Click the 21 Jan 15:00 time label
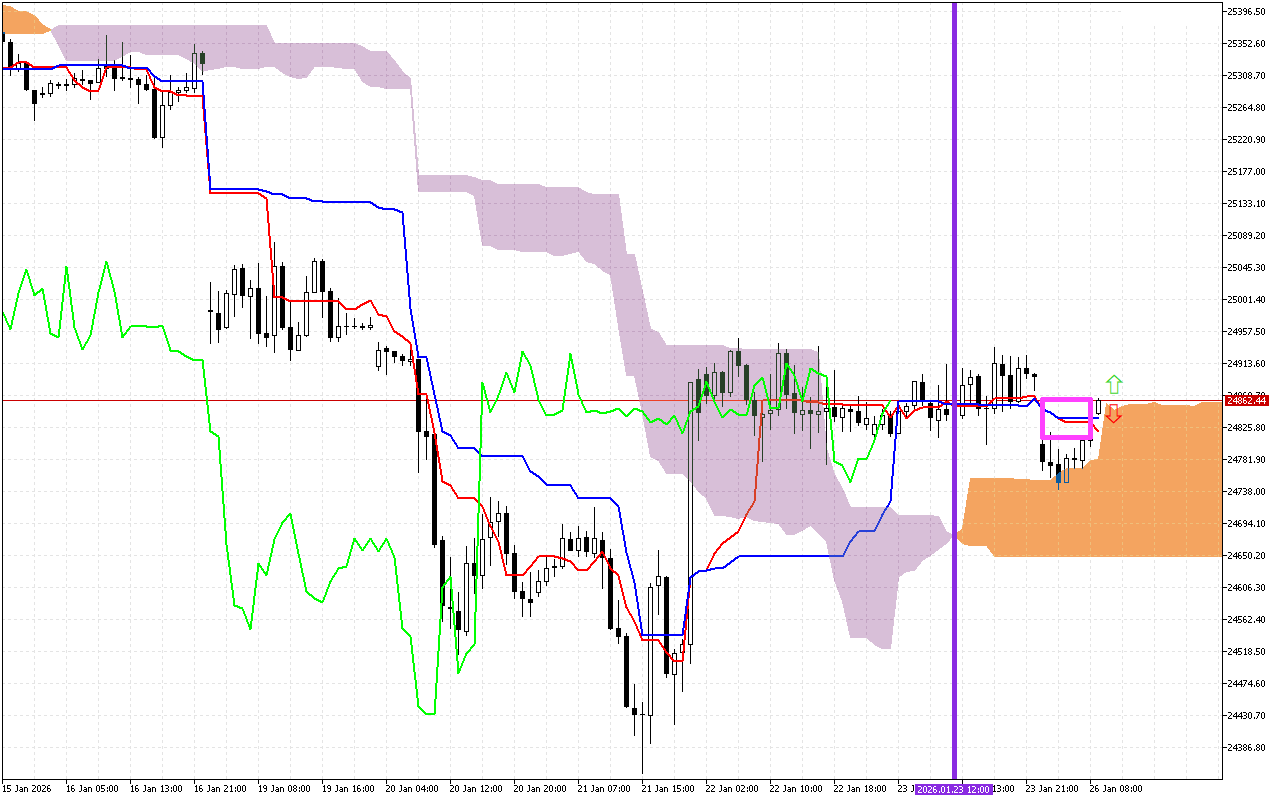1280x800 pixels. (667, 789)
